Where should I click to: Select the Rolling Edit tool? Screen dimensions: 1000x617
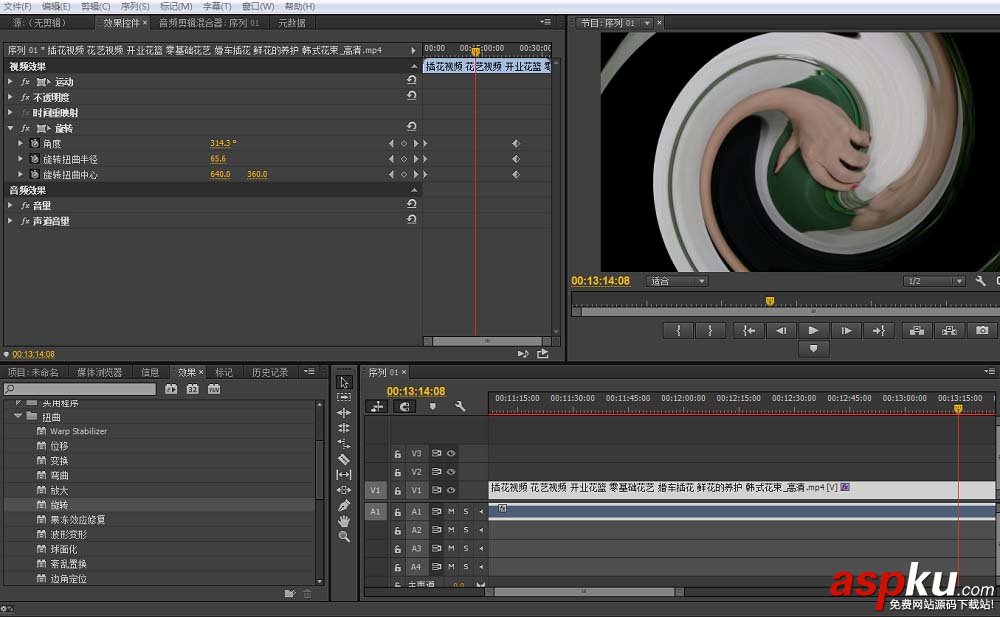pyautogui.click(x=344, y=428)
